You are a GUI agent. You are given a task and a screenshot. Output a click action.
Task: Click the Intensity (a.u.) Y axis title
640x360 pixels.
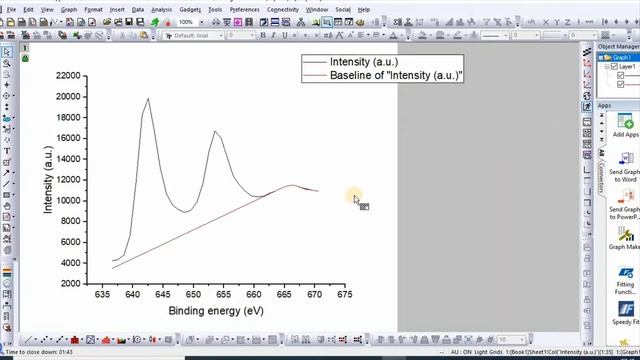(48, 180)
